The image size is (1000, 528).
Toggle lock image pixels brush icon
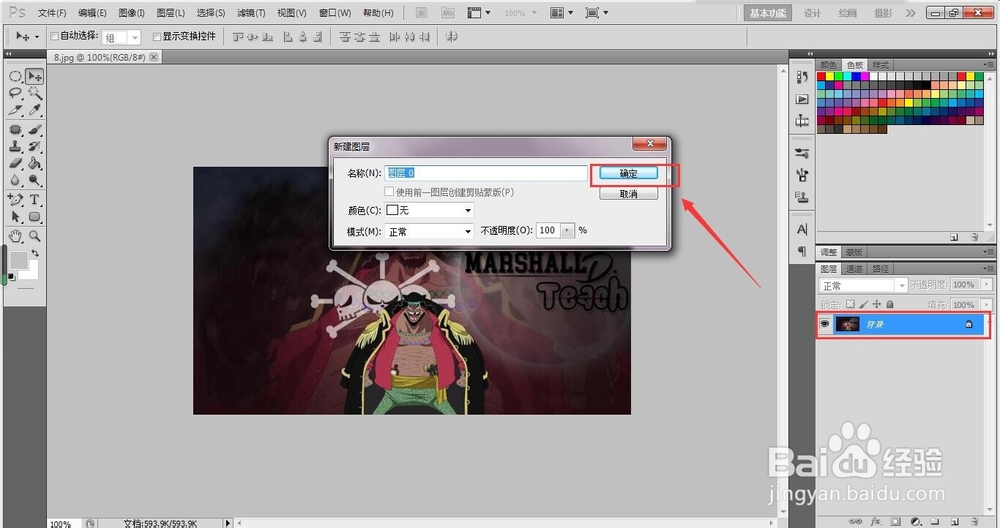pyautogui.click(x=864, y=304)
